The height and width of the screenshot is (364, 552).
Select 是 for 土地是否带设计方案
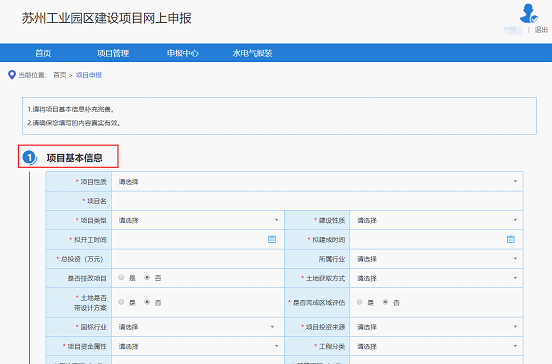click(121, 302)
